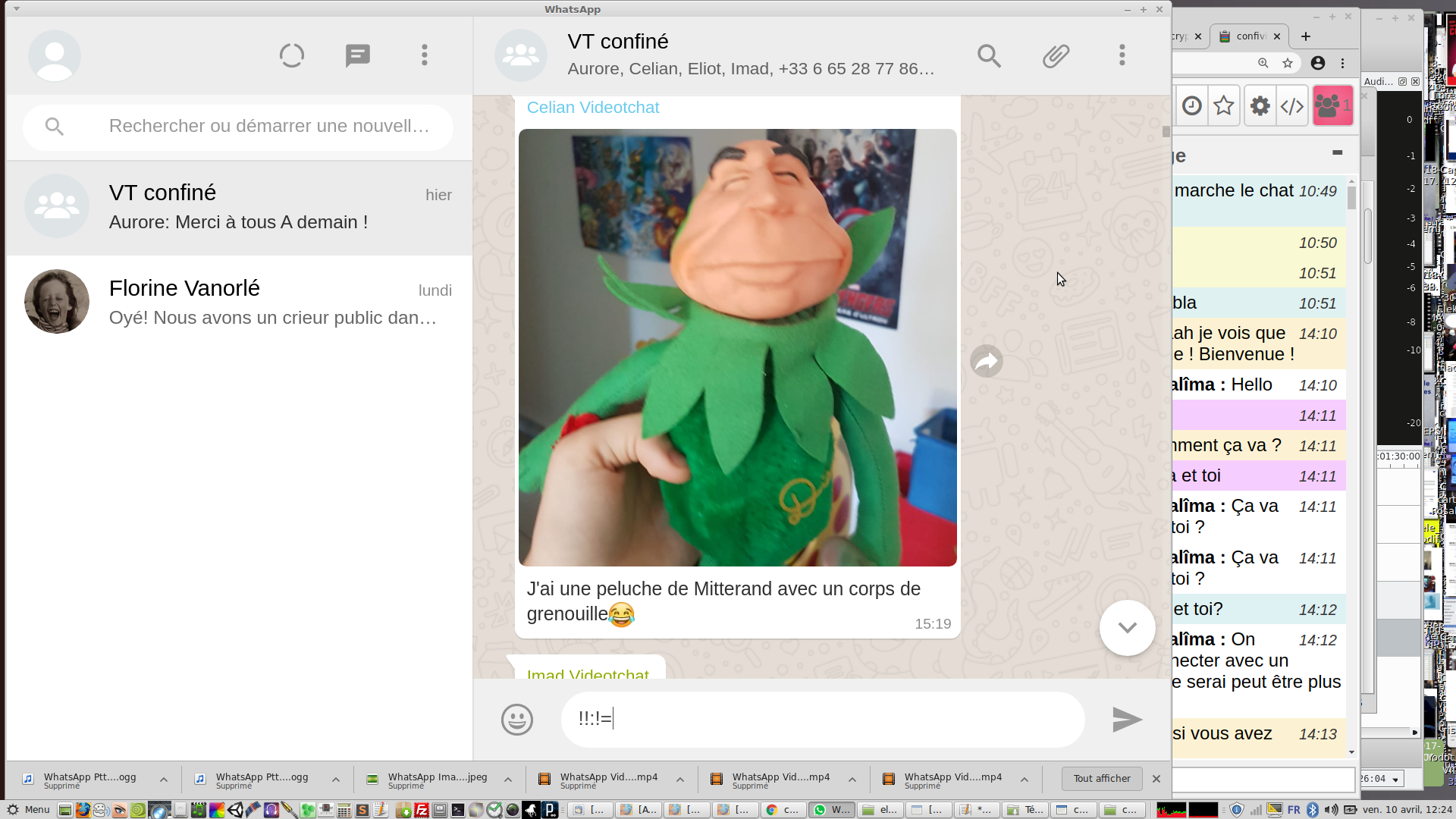
Task: Click the status circle icon
Action: 291,55
